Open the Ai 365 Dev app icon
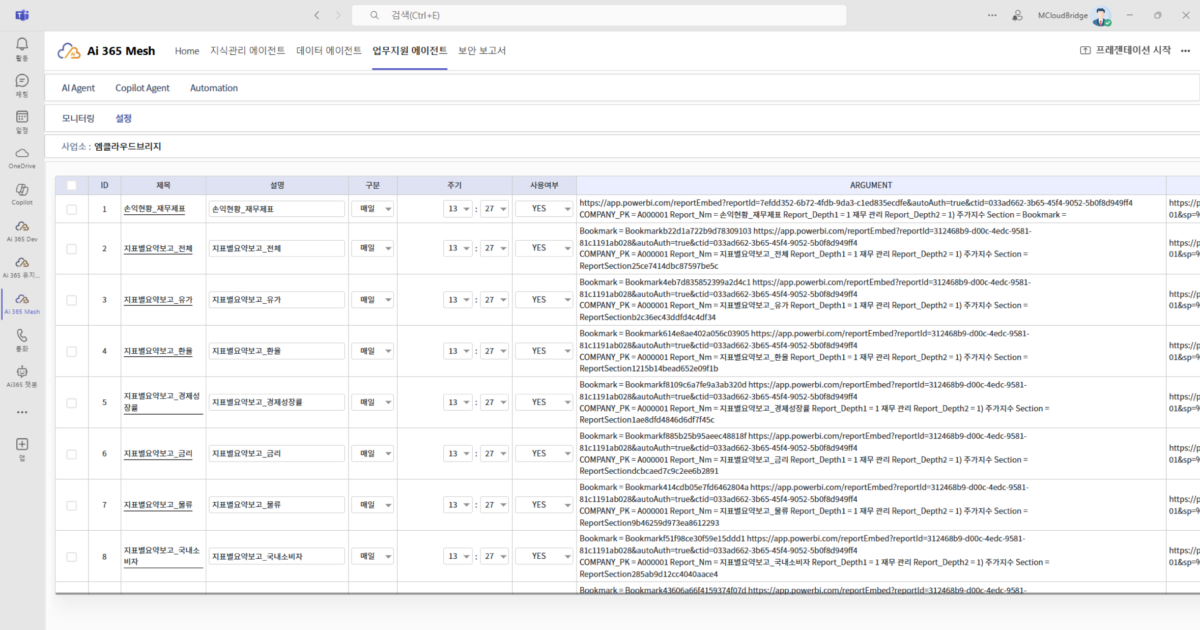This screenshot has height=630, width=1200. (x=22, y=227)
